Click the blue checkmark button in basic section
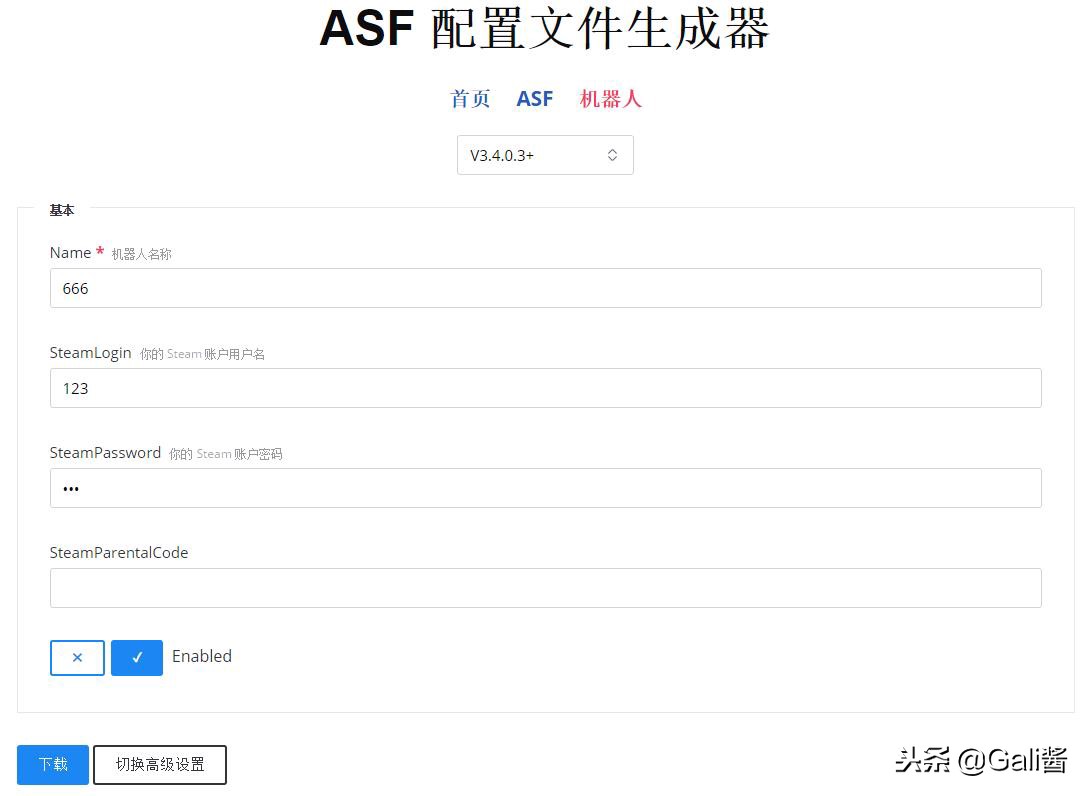1090x796 pixels. coord(137,657)
